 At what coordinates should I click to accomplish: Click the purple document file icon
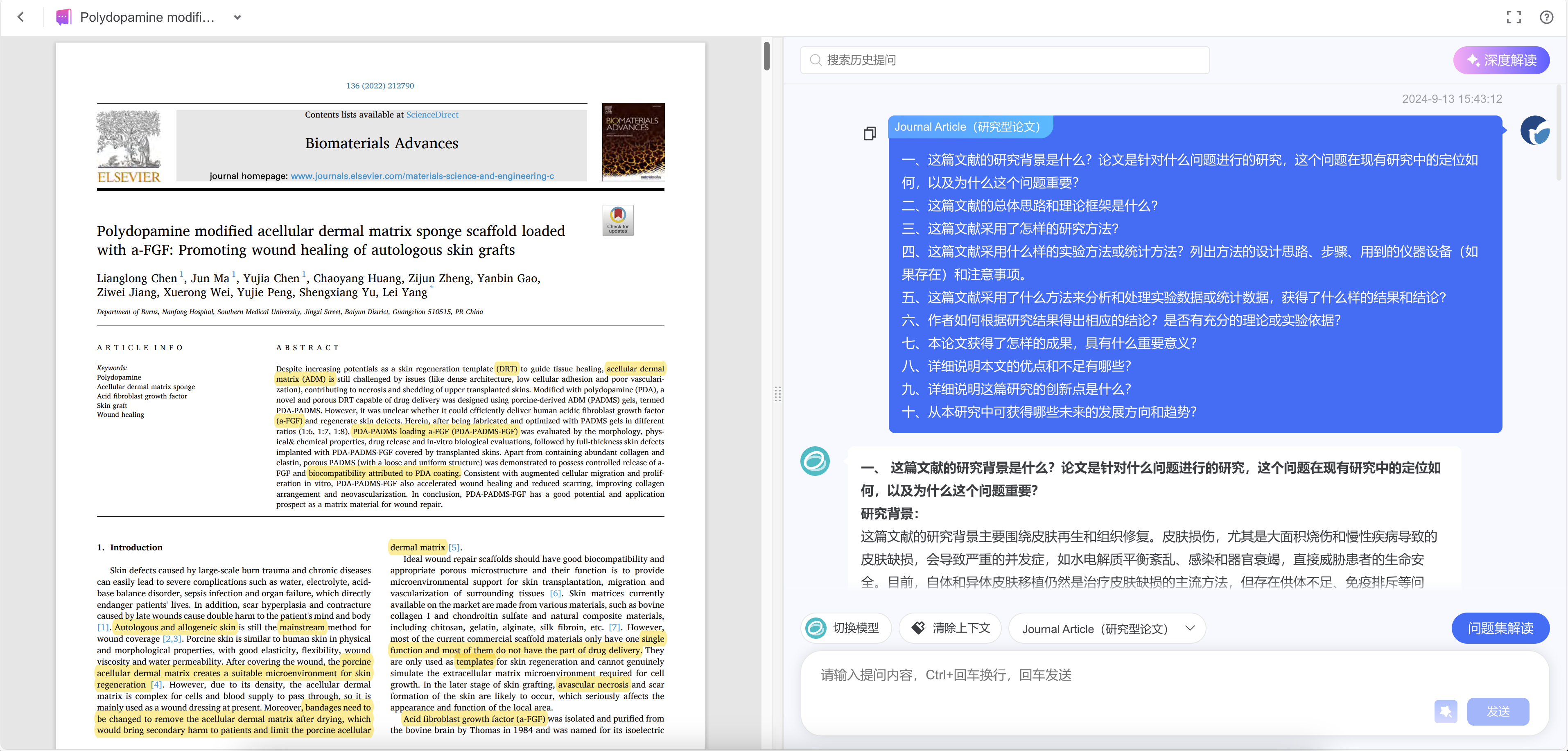63,17
